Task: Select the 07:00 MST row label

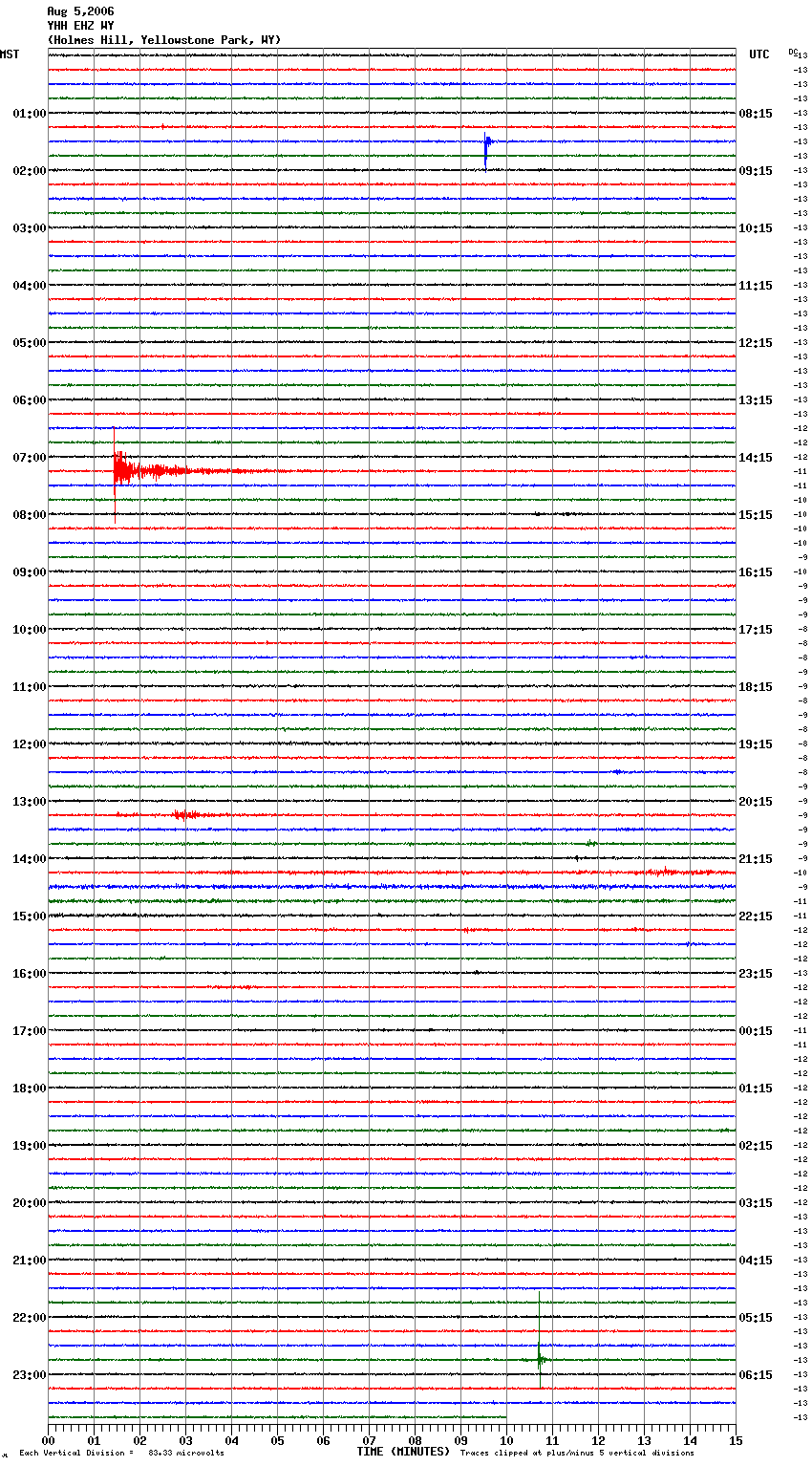Action: coord(30,458)
